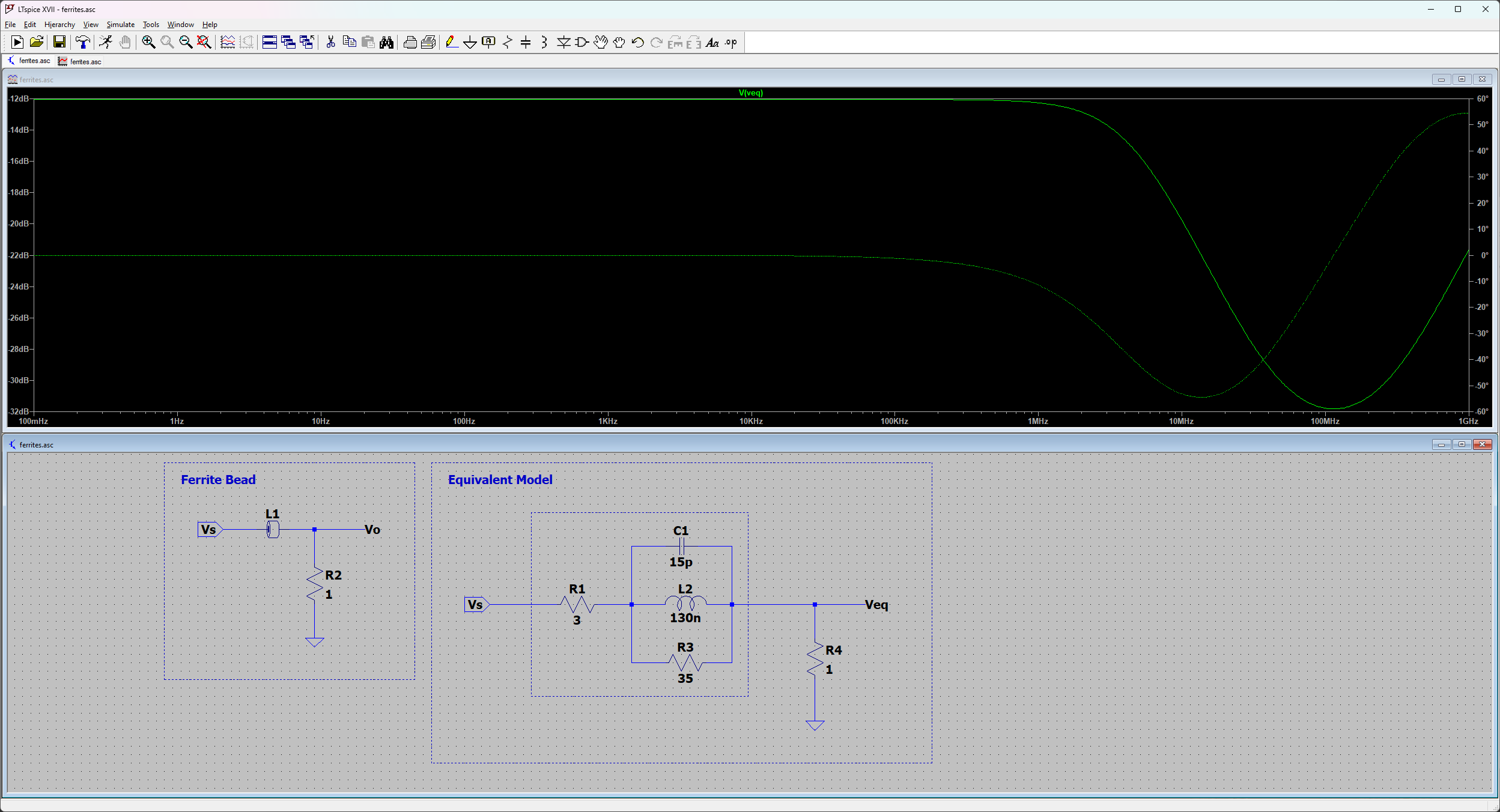
Task: Select resistor R3 symbol
Action: point(685,663)
